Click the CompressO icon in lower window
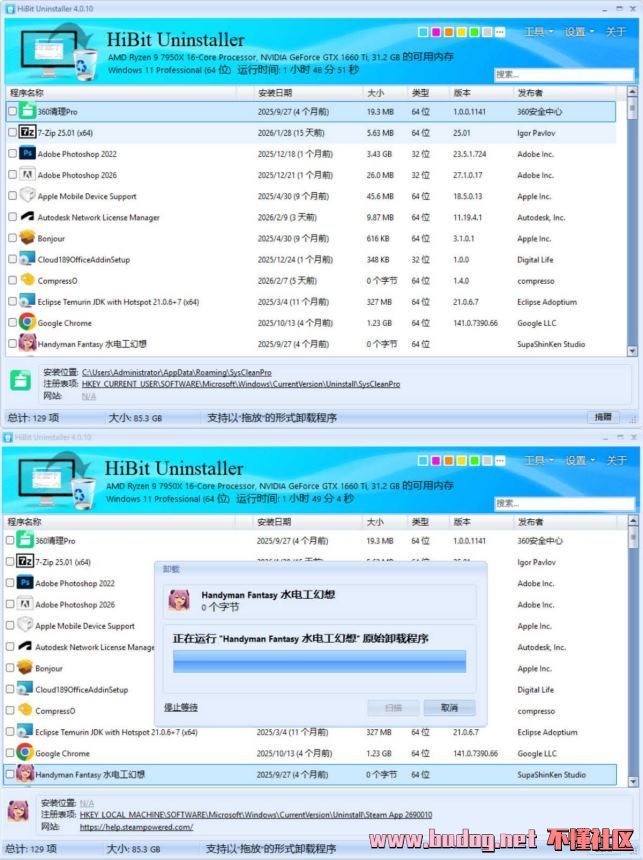Screen dimensions: 643x860 (25, 710)
